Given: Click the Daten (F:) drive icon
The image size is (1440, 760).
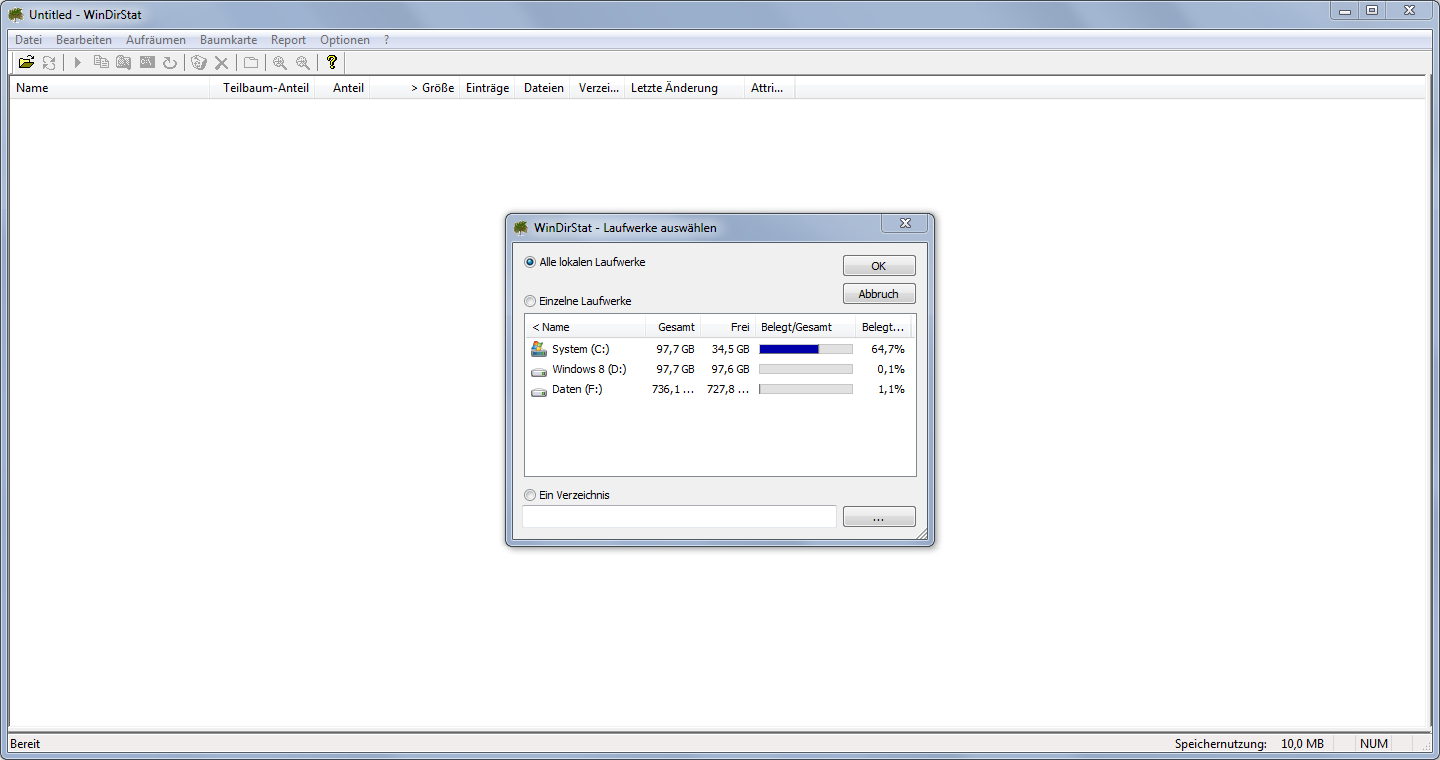Looking at the screenshot, I should (539, 390).
